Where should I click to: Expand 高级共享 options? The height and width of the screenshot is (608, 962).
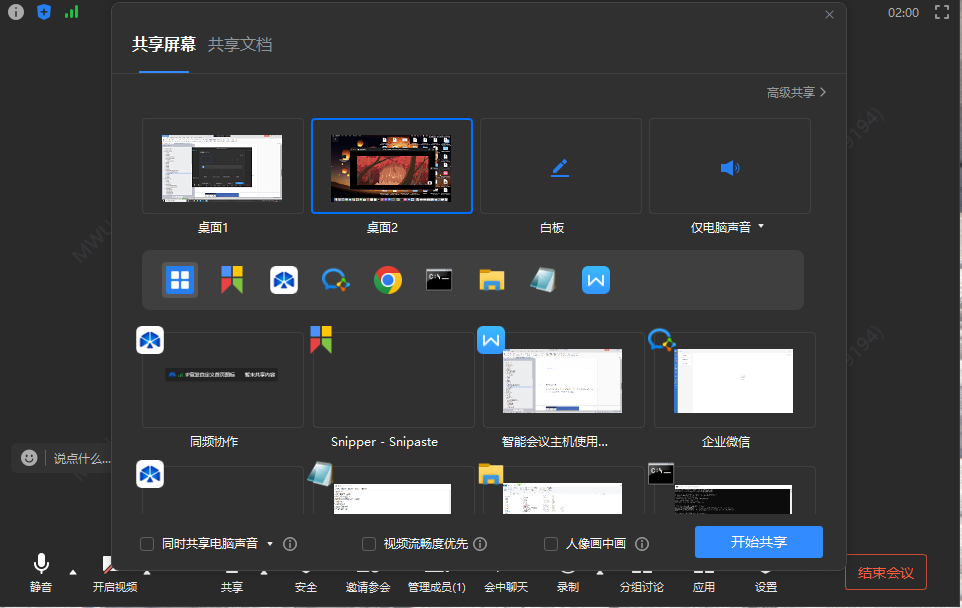coord(796,92)
